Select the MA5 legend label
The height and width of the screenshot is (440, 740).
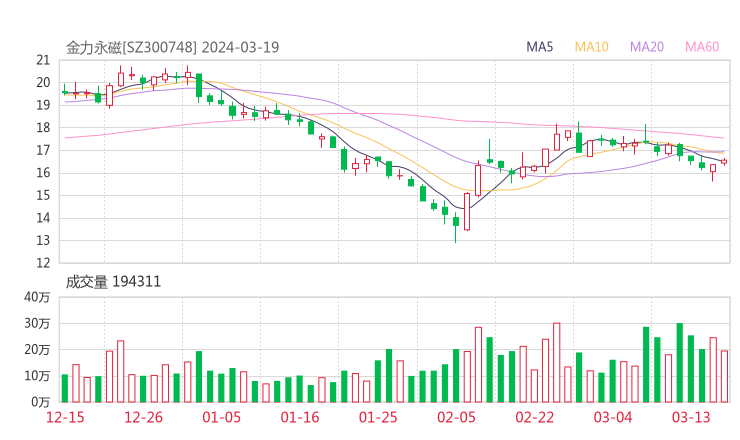point(539,47)
